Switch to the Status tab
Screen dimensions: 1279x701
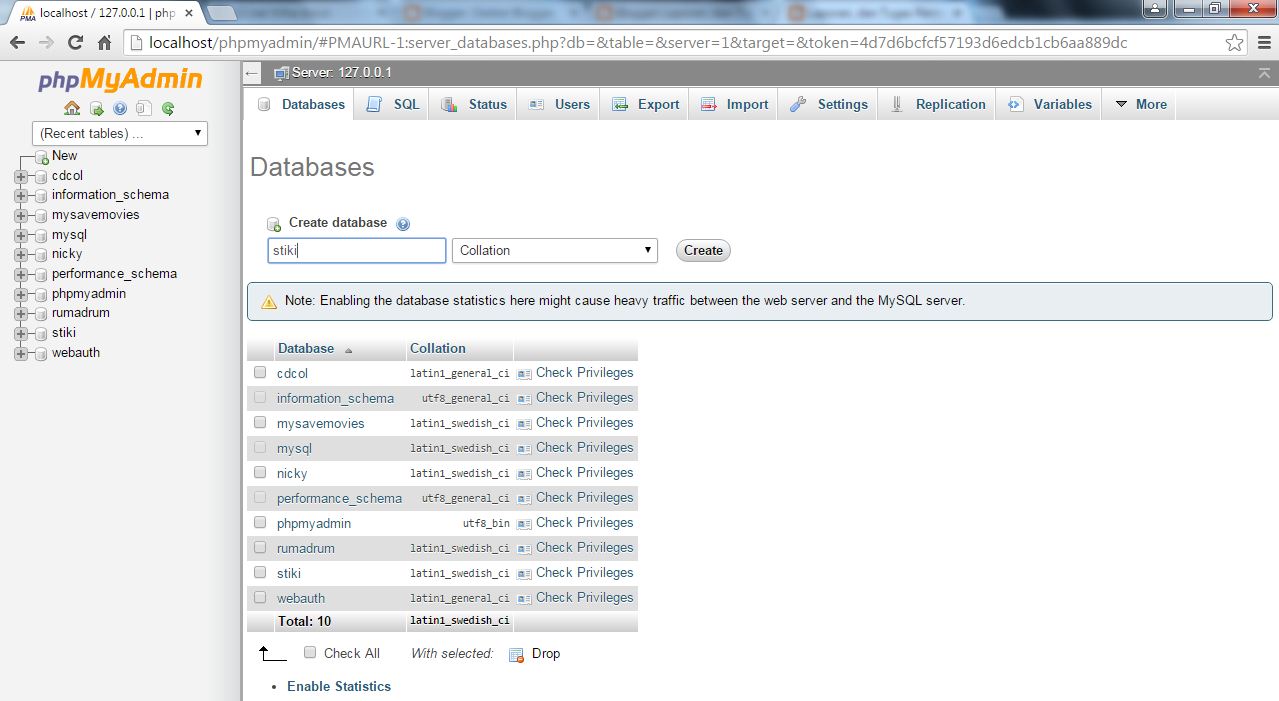point(473,104)
